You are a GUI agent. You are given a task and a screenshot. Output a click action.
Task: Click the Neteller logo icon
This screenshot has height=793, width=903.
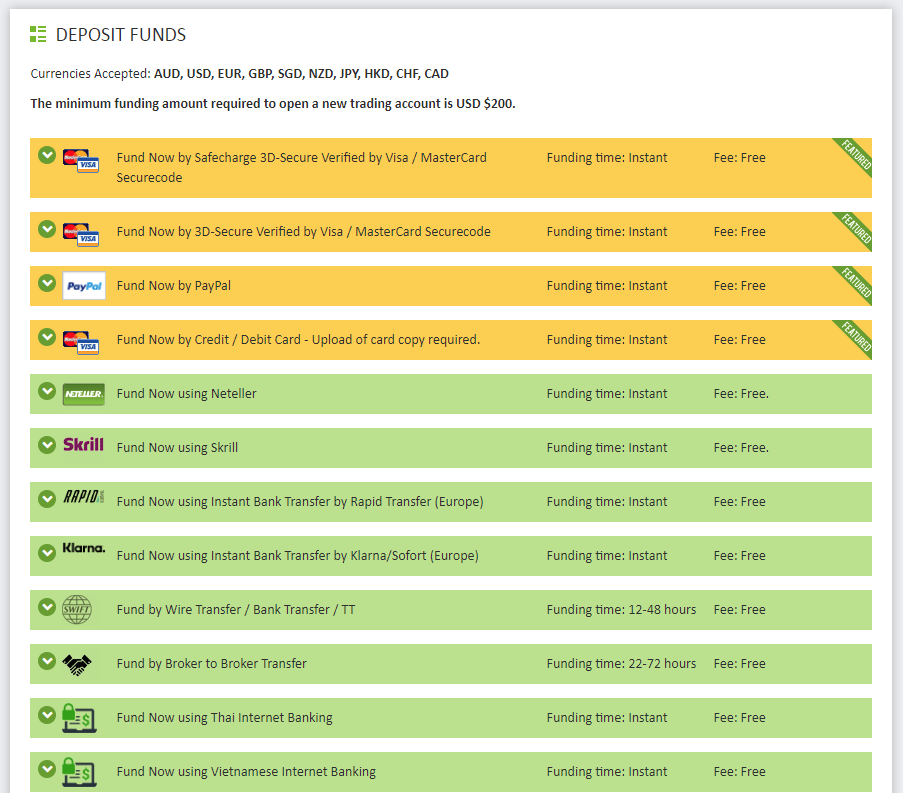tap(83, 394)
